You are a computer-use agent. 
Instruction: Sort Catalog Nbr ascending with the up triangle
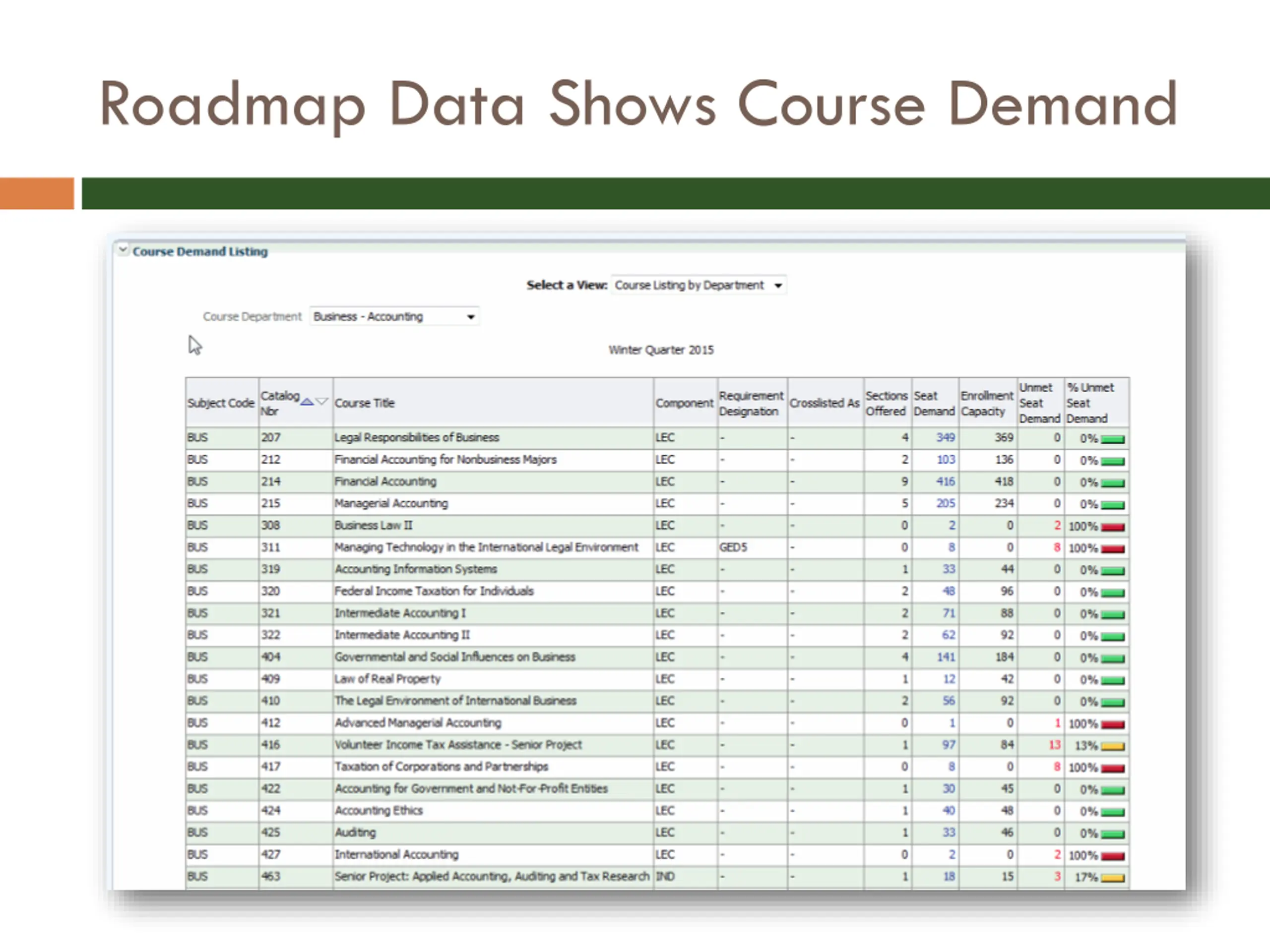(307, 402)
